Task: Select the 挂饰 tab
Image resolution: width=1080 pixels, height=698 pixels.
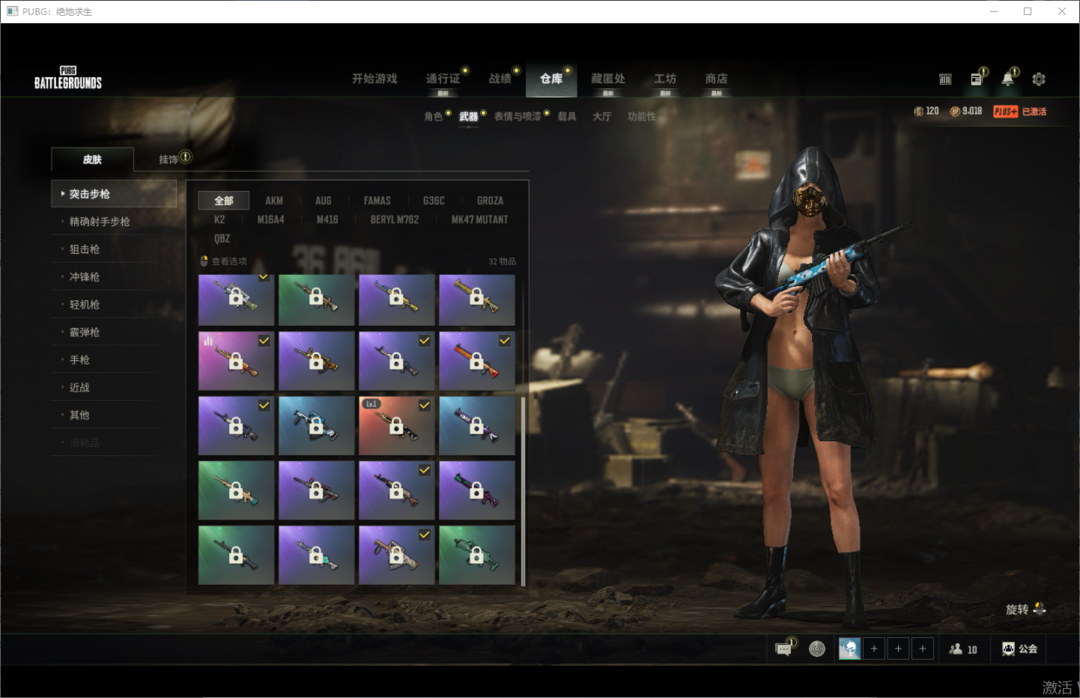Action: pos(169,159)
